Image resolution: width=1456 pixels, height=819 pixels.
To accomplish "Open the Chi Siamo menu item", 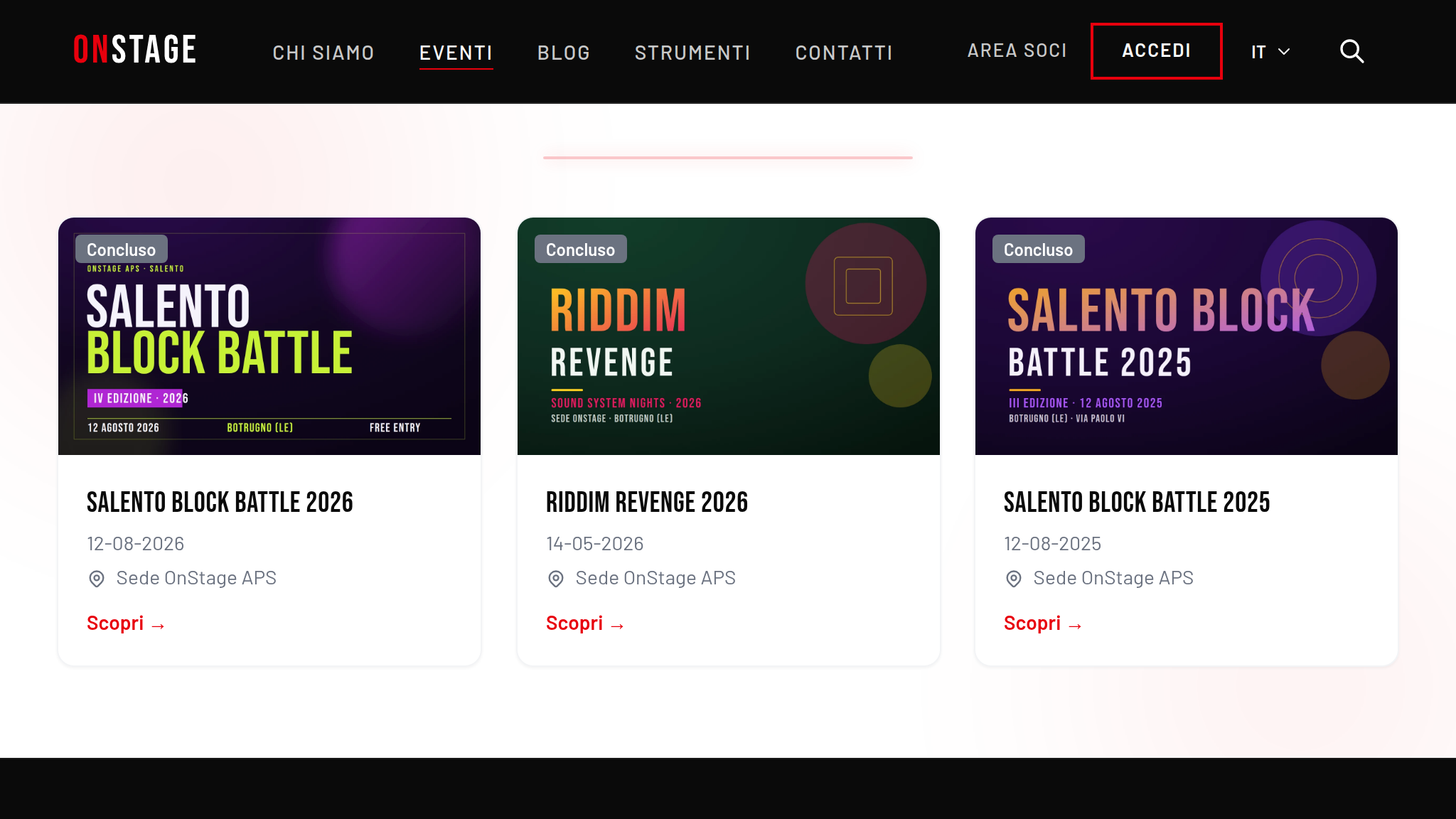I will (323, 53).
